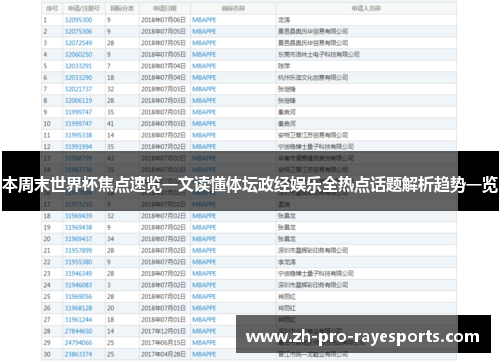Open registration number 32060250 link

[x=78, y=54]
